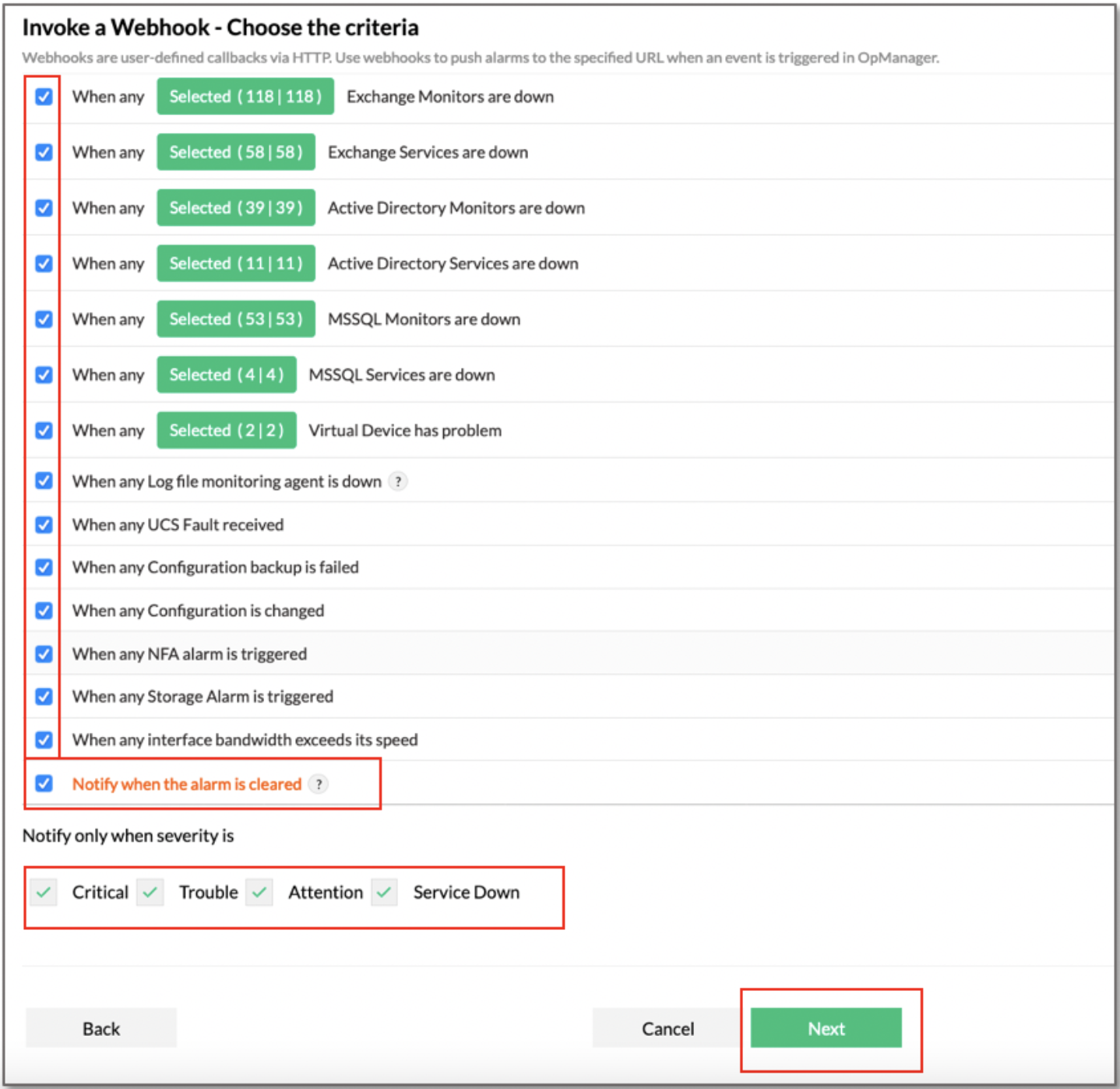Open the Selected (2|2) Virtual Device picker

coord(227,430)
